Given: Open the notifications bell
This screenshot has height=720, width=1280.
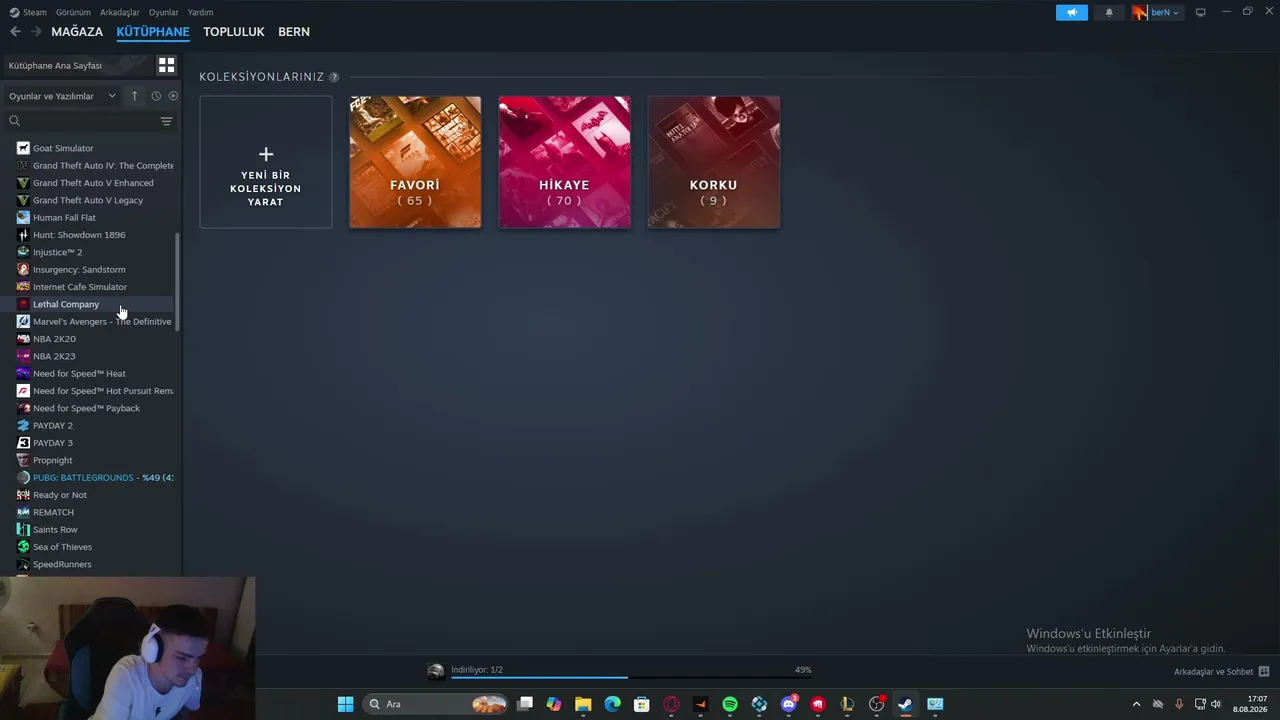Looking at the screenshot, I should coord(1109,12).
